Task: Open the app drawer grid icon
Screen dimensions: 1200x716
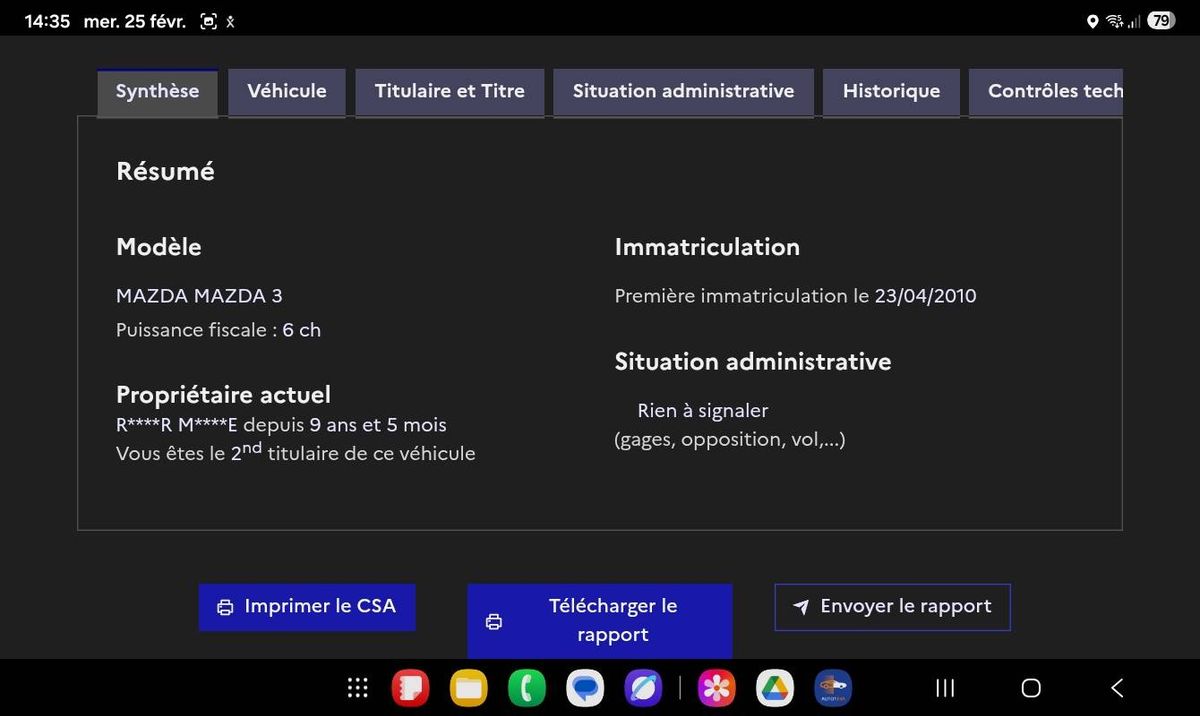Action: click(x=357, y=688)
